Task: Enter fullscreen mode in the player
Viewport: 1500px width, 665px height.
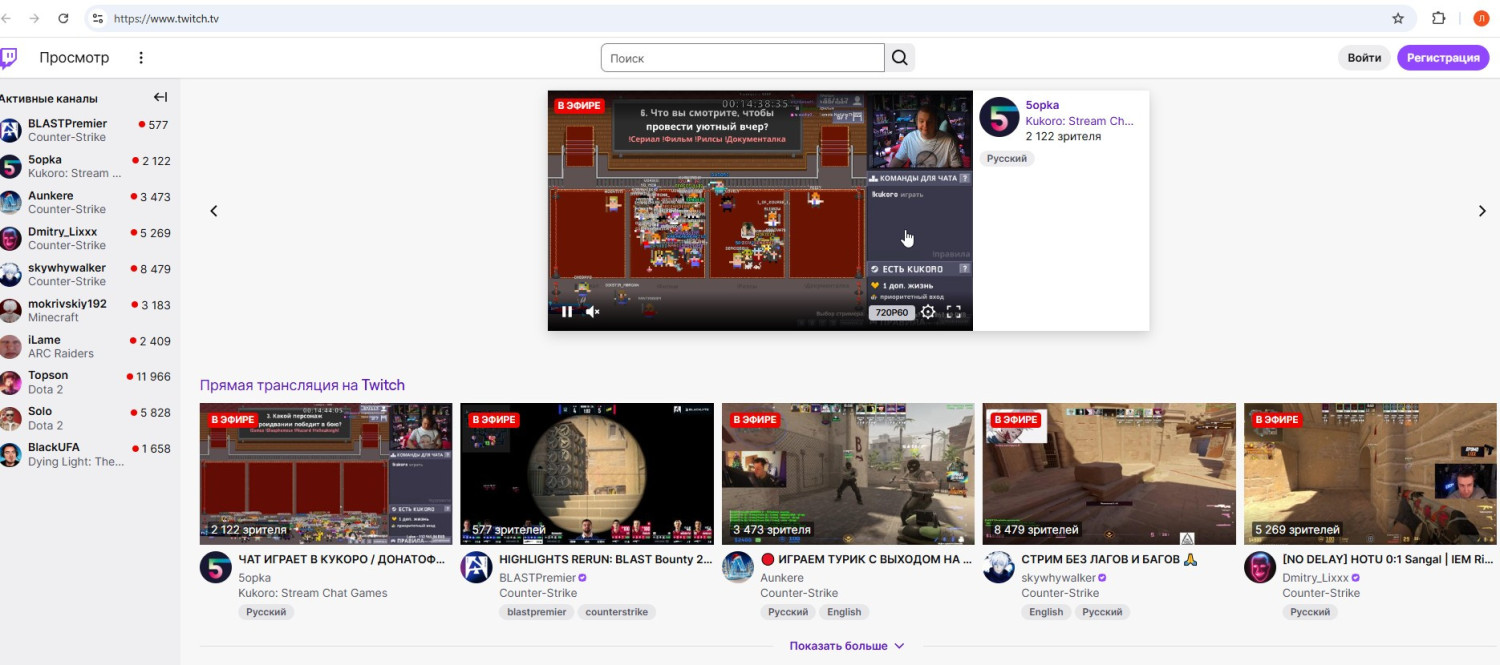Action: (x=954, y=312)
